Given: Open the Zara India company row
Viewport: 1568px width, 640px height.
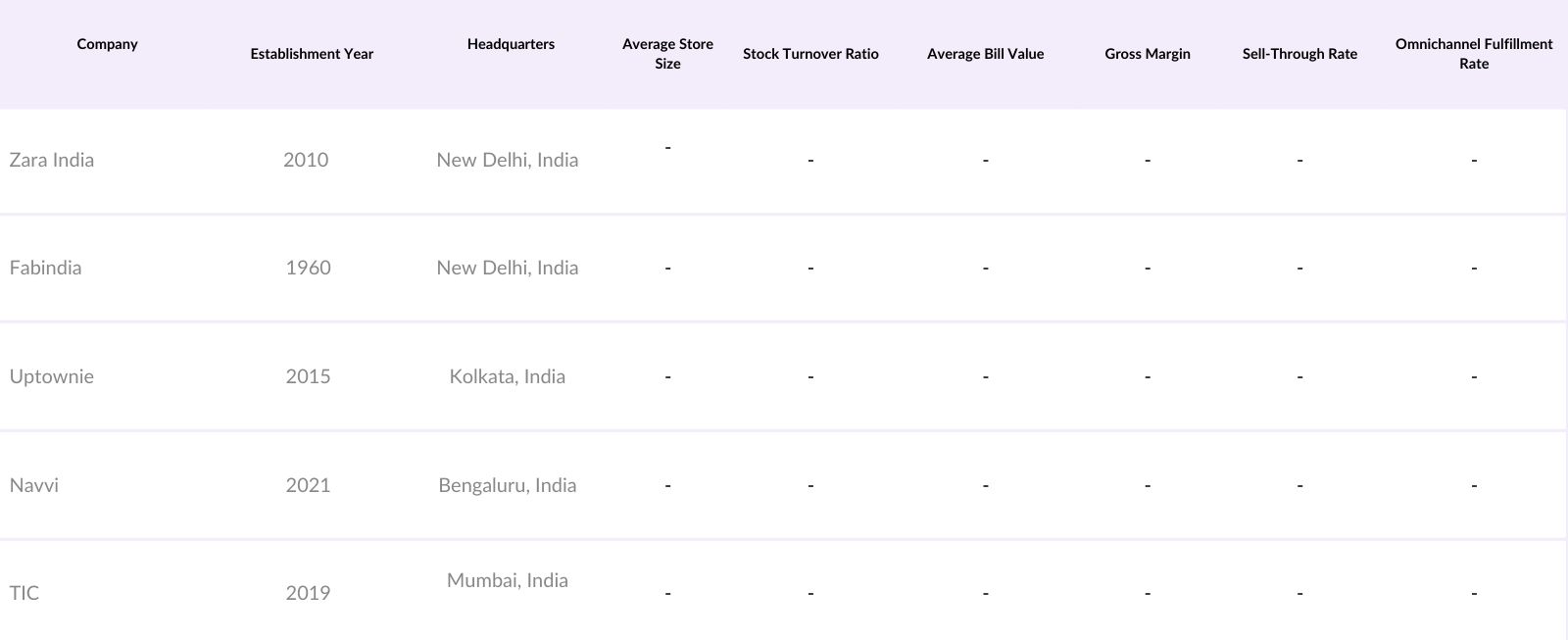Looking at the screenshot, I should [52, 160].
